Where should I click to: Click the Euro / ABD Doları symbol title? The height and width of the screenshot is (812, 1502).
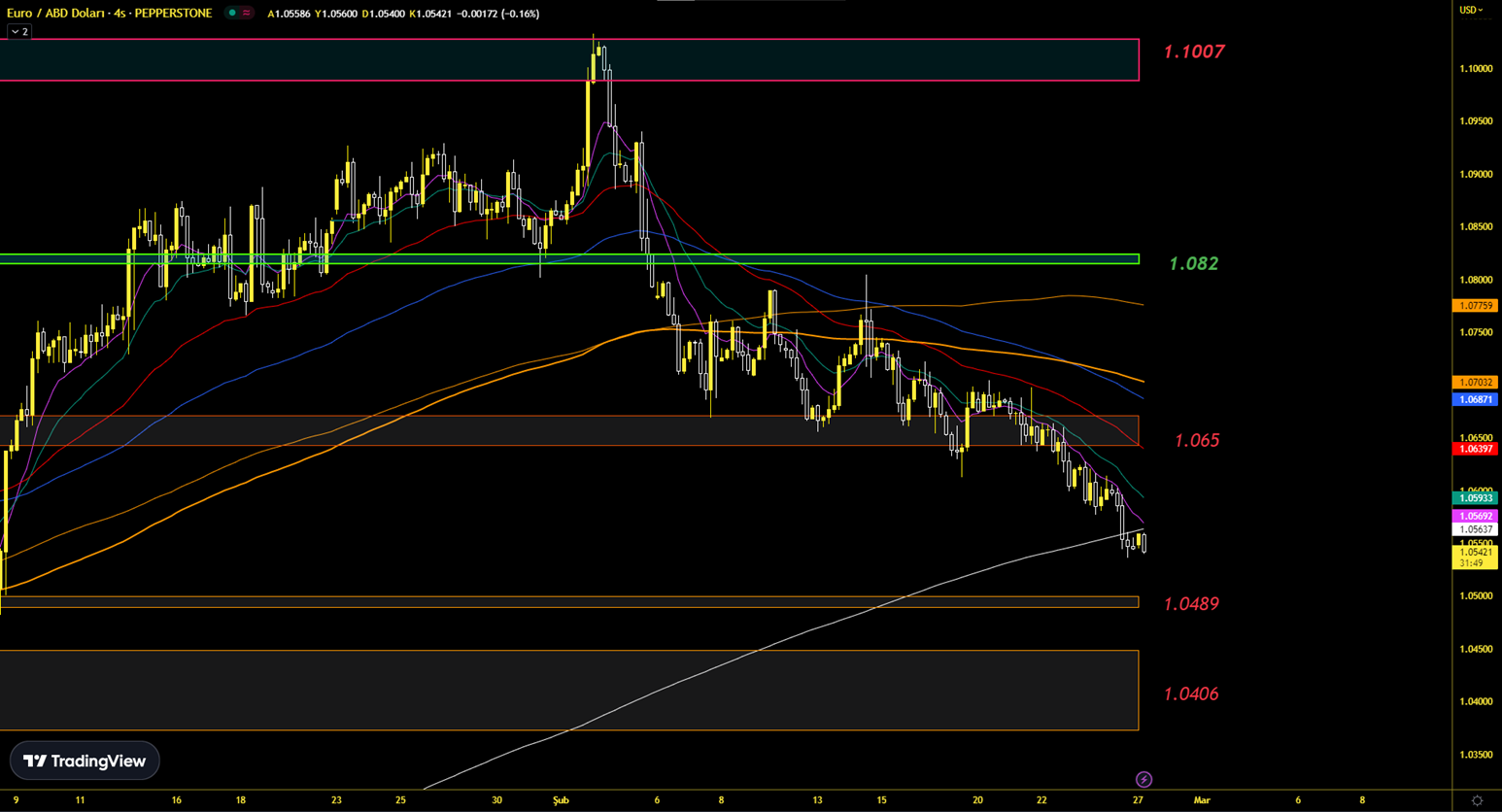109,14
